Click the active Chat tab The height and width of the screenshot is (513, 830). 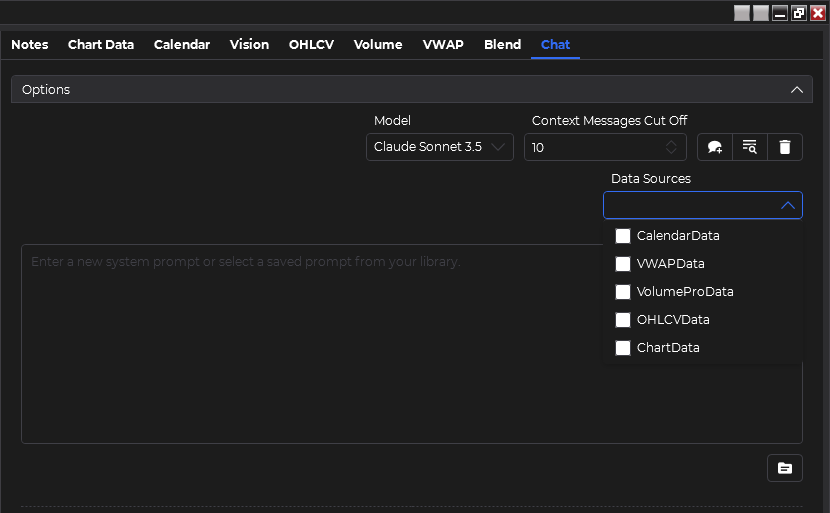555,44
